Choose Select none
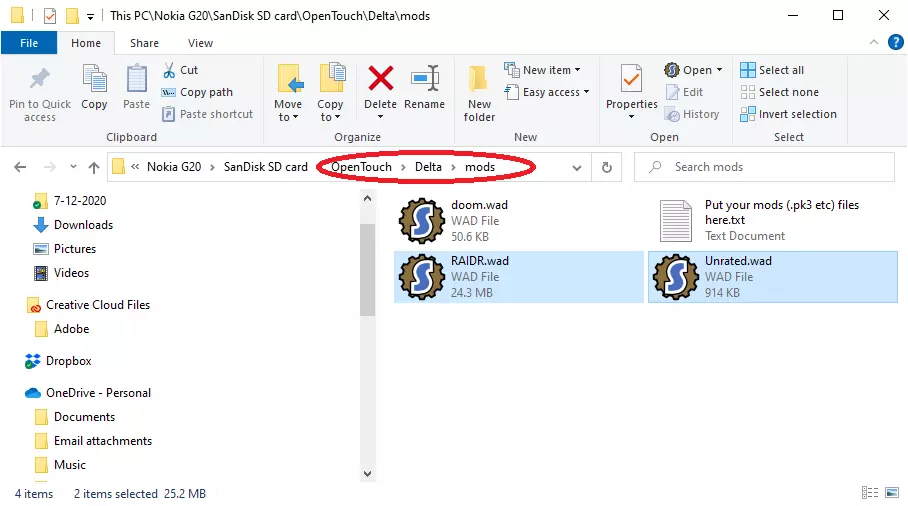Screen dimensions: 908x506 click(x=779, y=92)
